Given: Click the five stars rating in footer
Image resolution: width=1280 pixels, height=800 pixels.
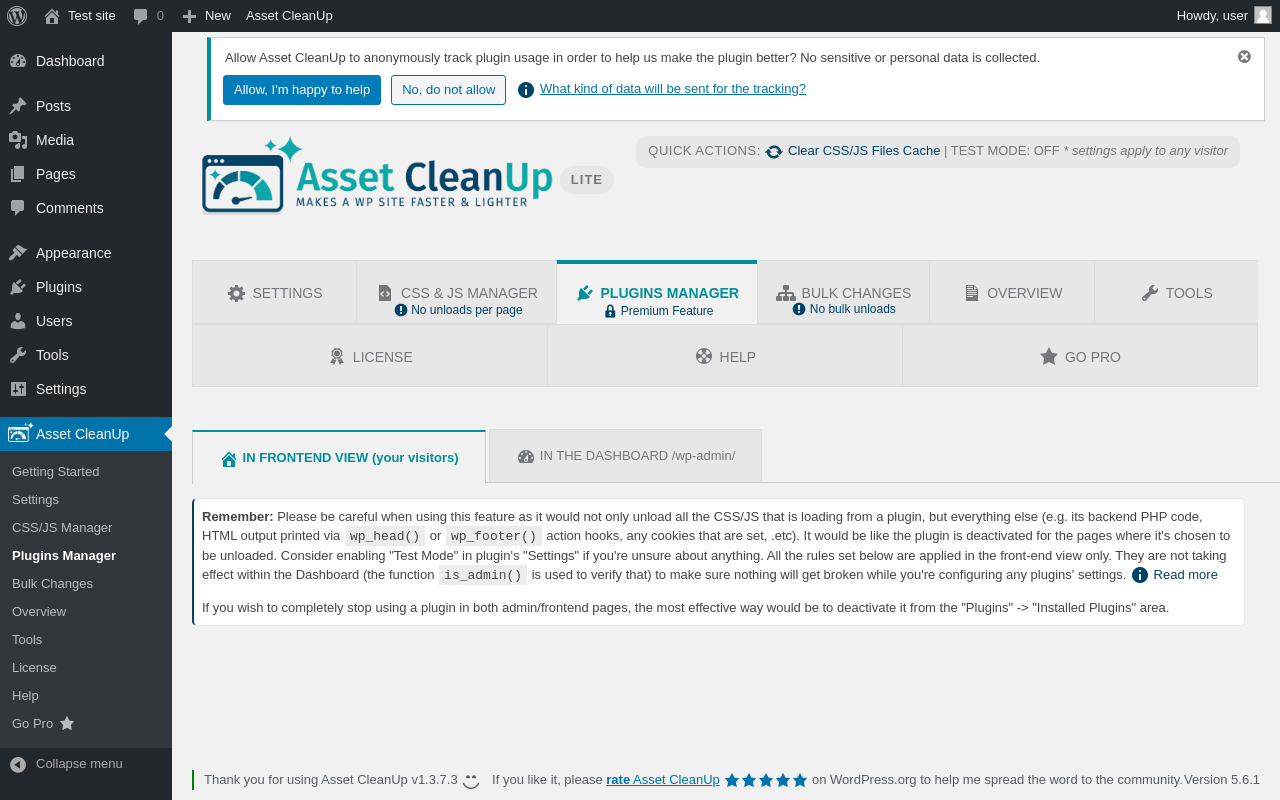Looking at the screenshot, I should (766, 780).
